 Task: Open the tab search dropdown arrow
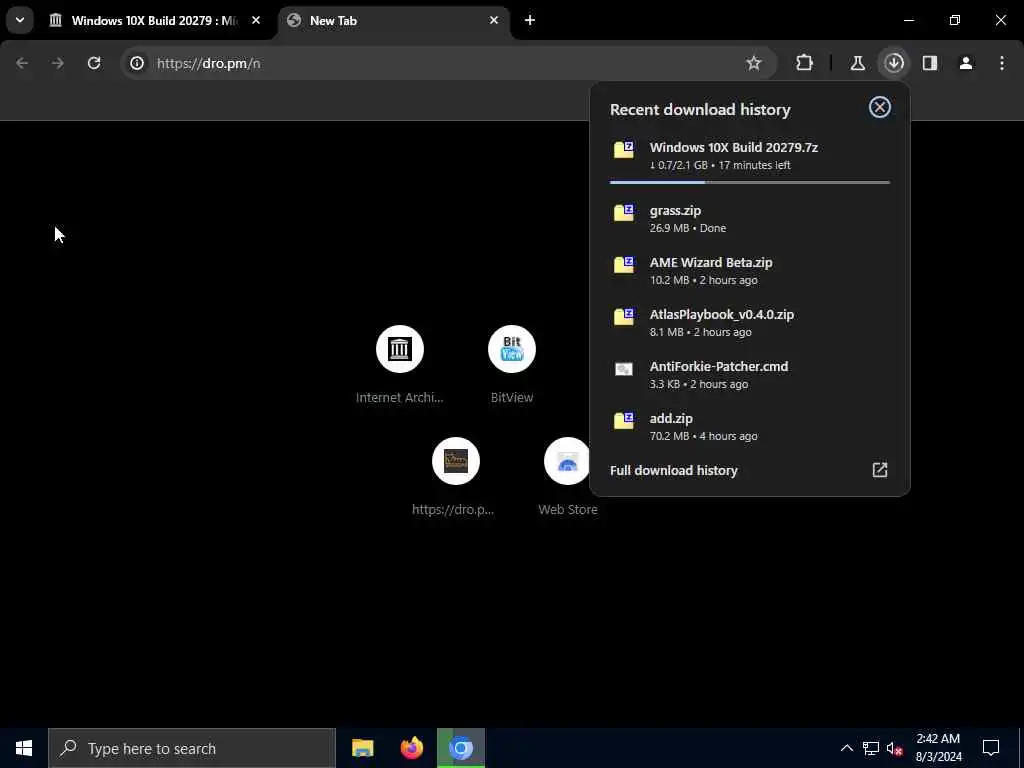pos(20,20)
